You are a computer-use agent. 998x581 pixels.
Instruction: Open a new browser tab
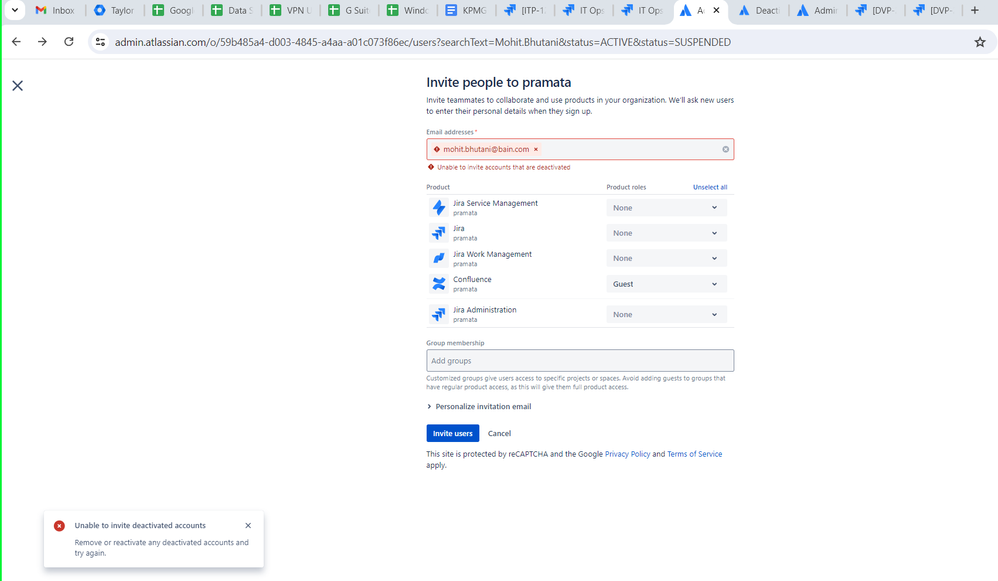point(974,10)
